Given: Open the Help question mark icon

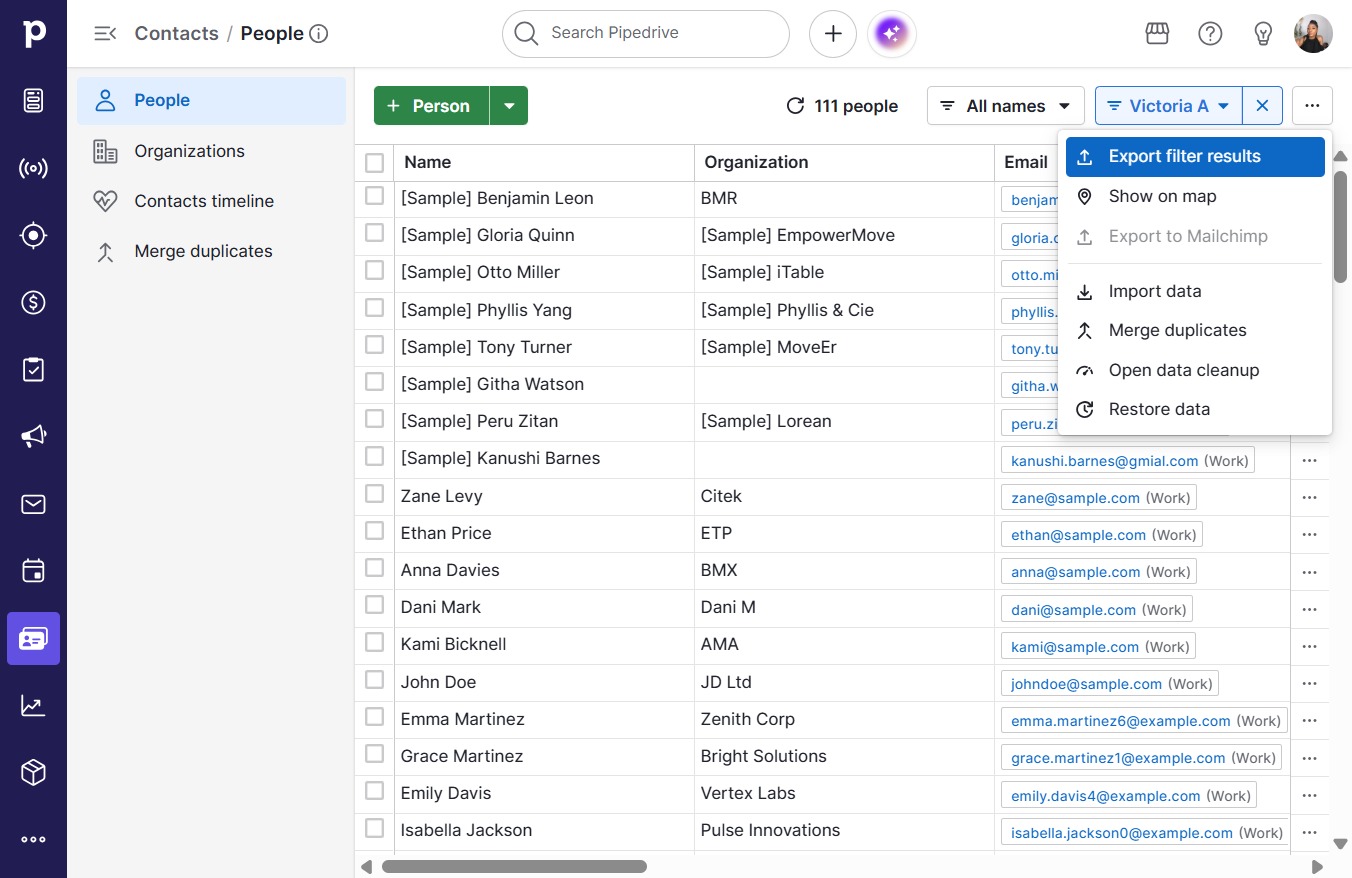Looking at the screenshot, I should (x=1210, y=34).
